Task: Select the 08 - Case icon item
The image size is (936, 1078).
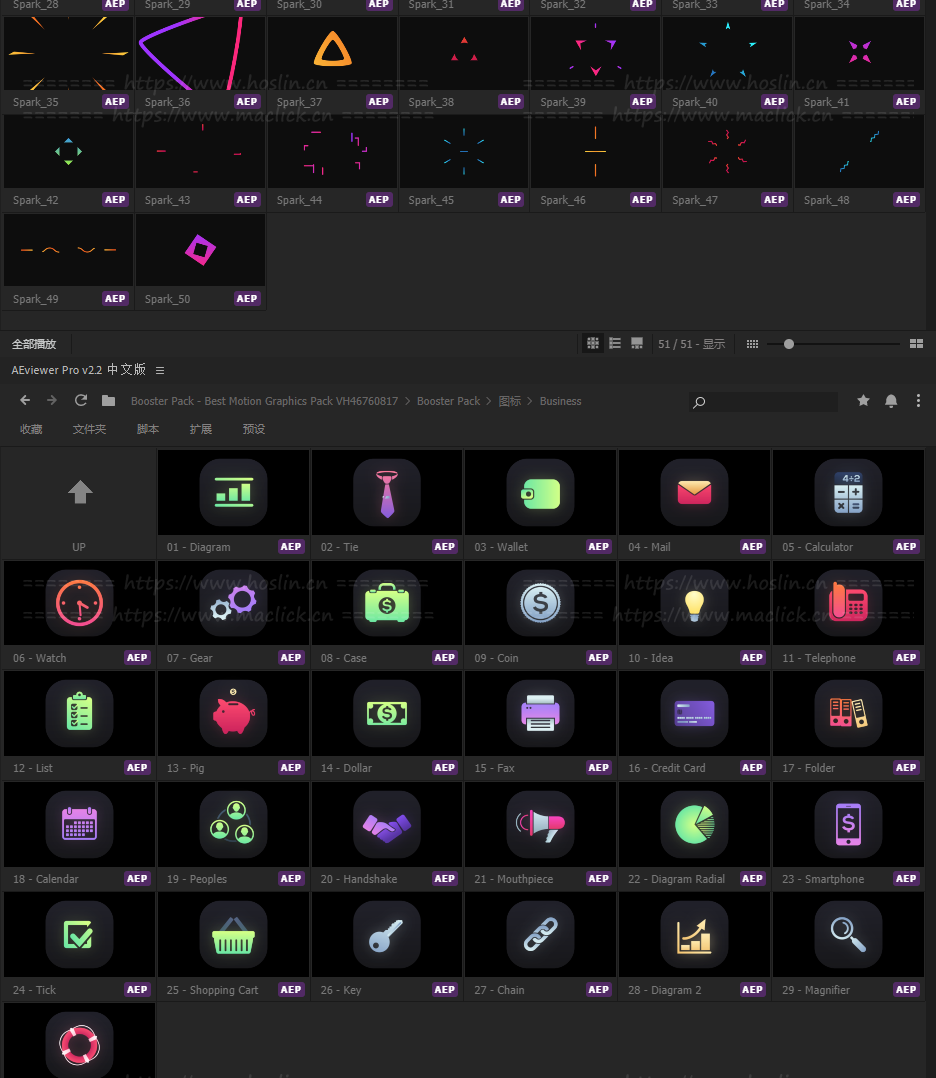Action: [x=387, y=614]
